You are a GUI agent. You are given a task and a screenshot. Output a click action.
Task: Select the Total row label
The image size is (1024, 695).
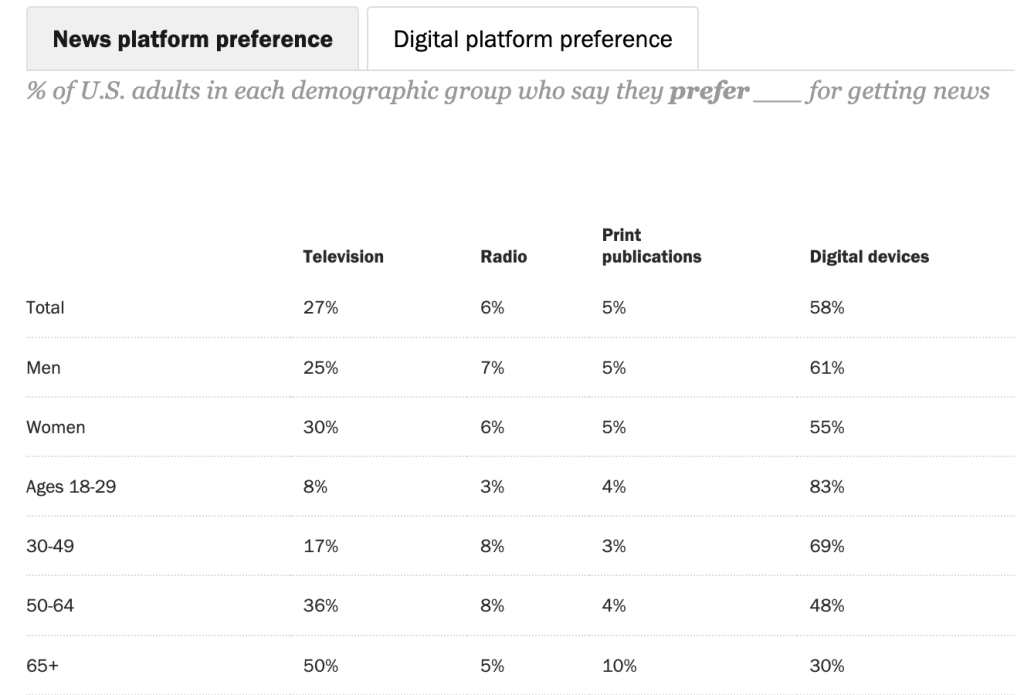click(45, 308)
